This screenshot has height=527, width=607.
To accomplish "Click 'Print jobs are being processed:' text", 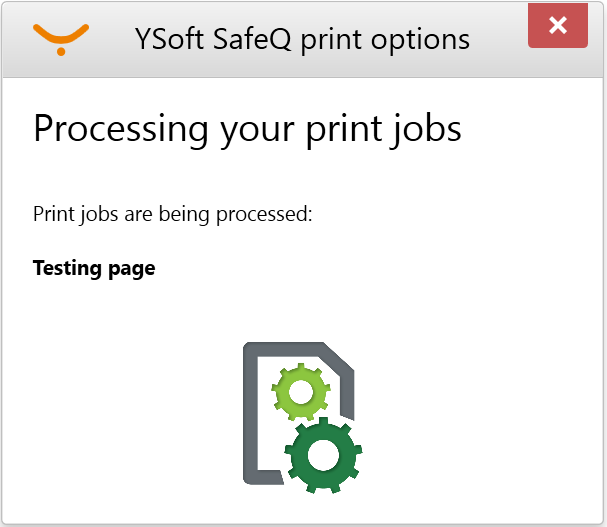I will point(173,213).
